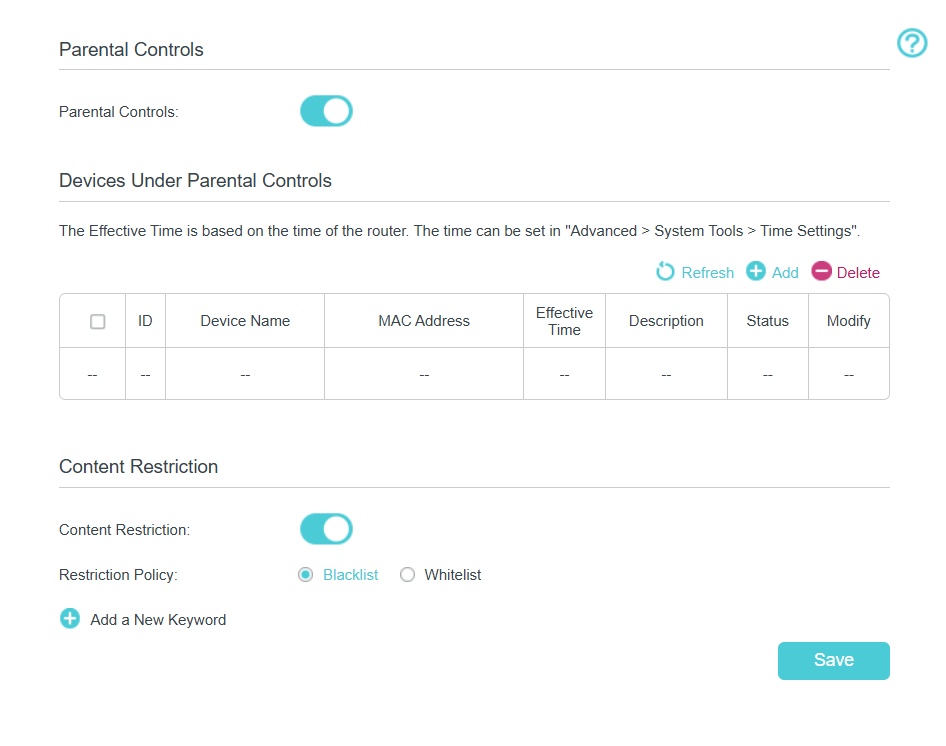
Task: Click the red minus Delete icon
Action: [821, 272]
